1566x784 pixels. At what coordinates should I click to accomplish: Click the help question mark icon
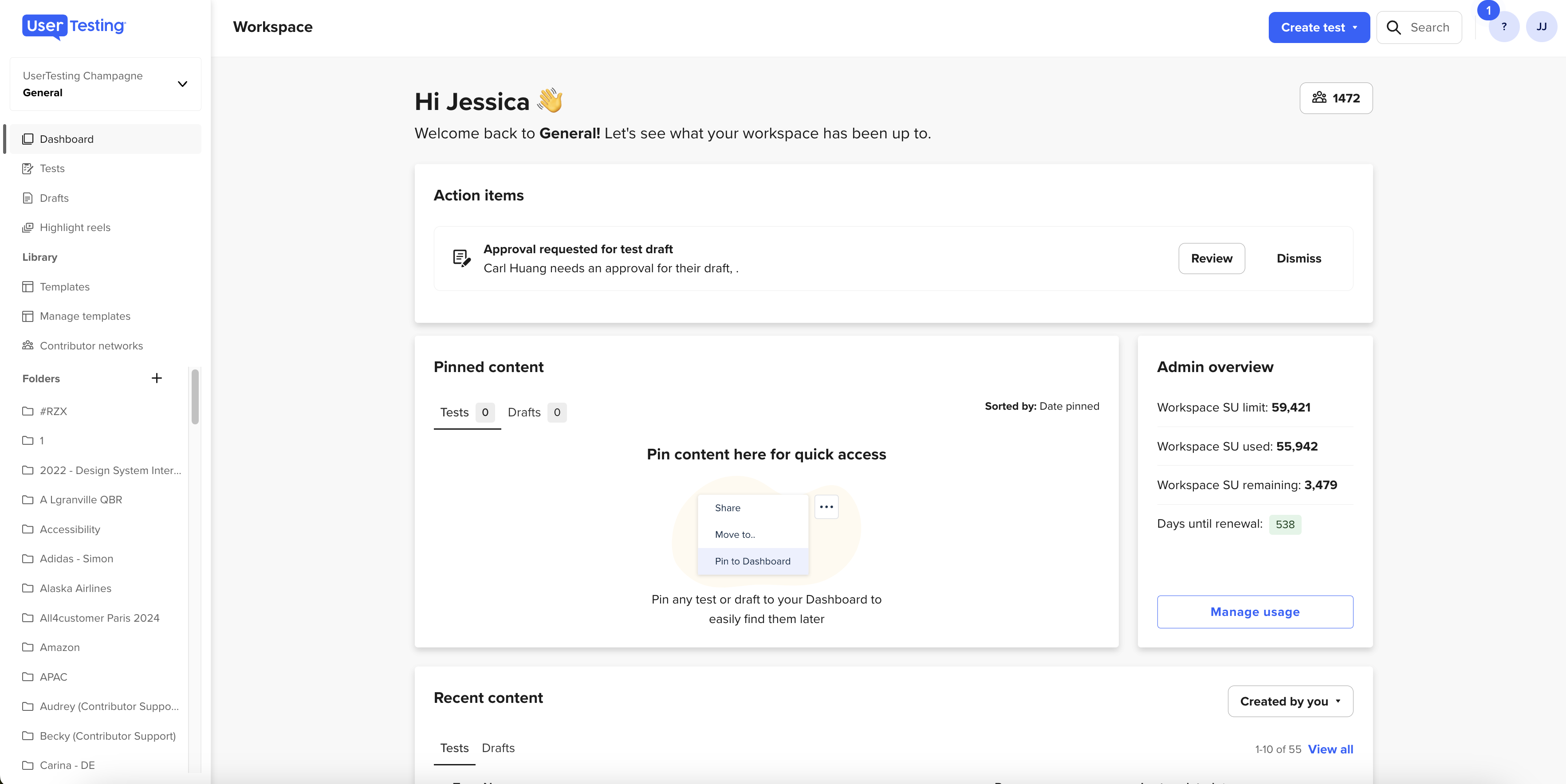(x=1504, y=27)
